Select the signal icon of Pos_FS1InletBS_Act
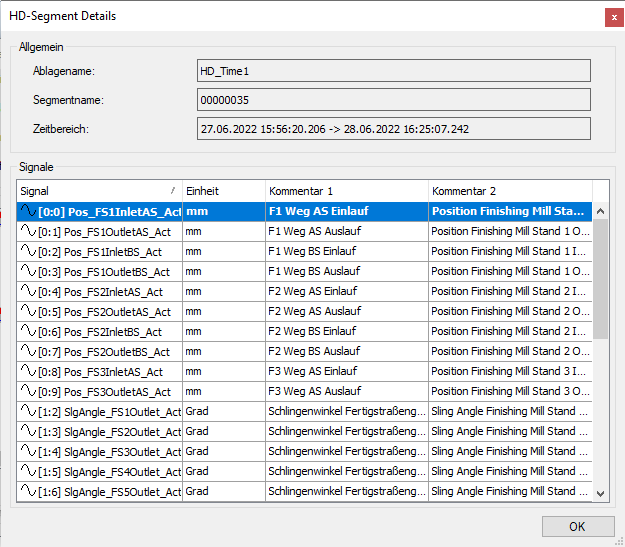The image size is (625, 547). [27, 251]
